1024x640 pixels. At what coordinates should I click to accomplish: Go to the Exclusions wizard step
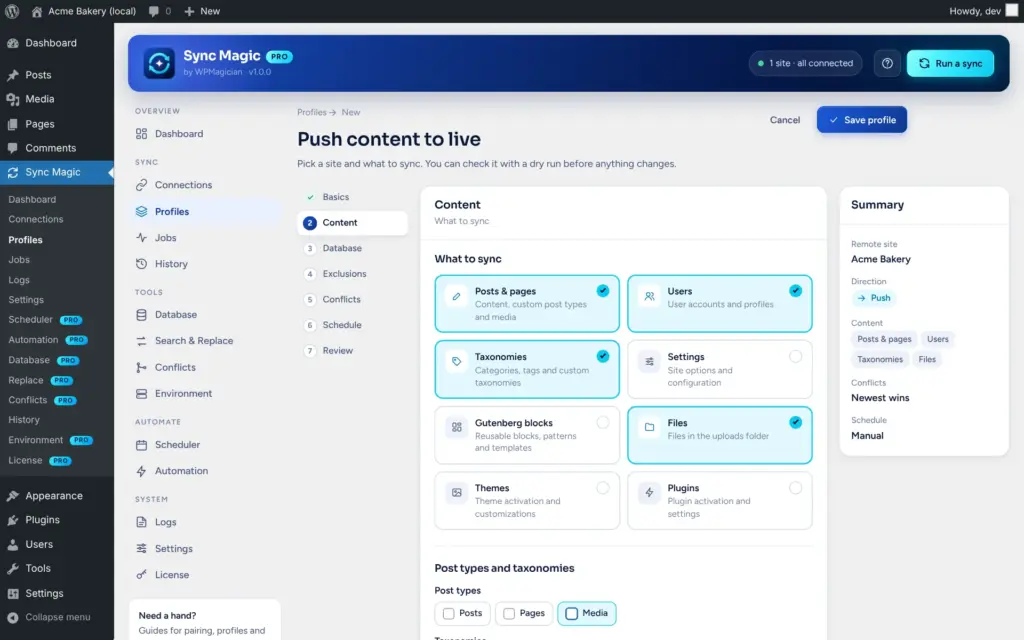pos(352,274)
